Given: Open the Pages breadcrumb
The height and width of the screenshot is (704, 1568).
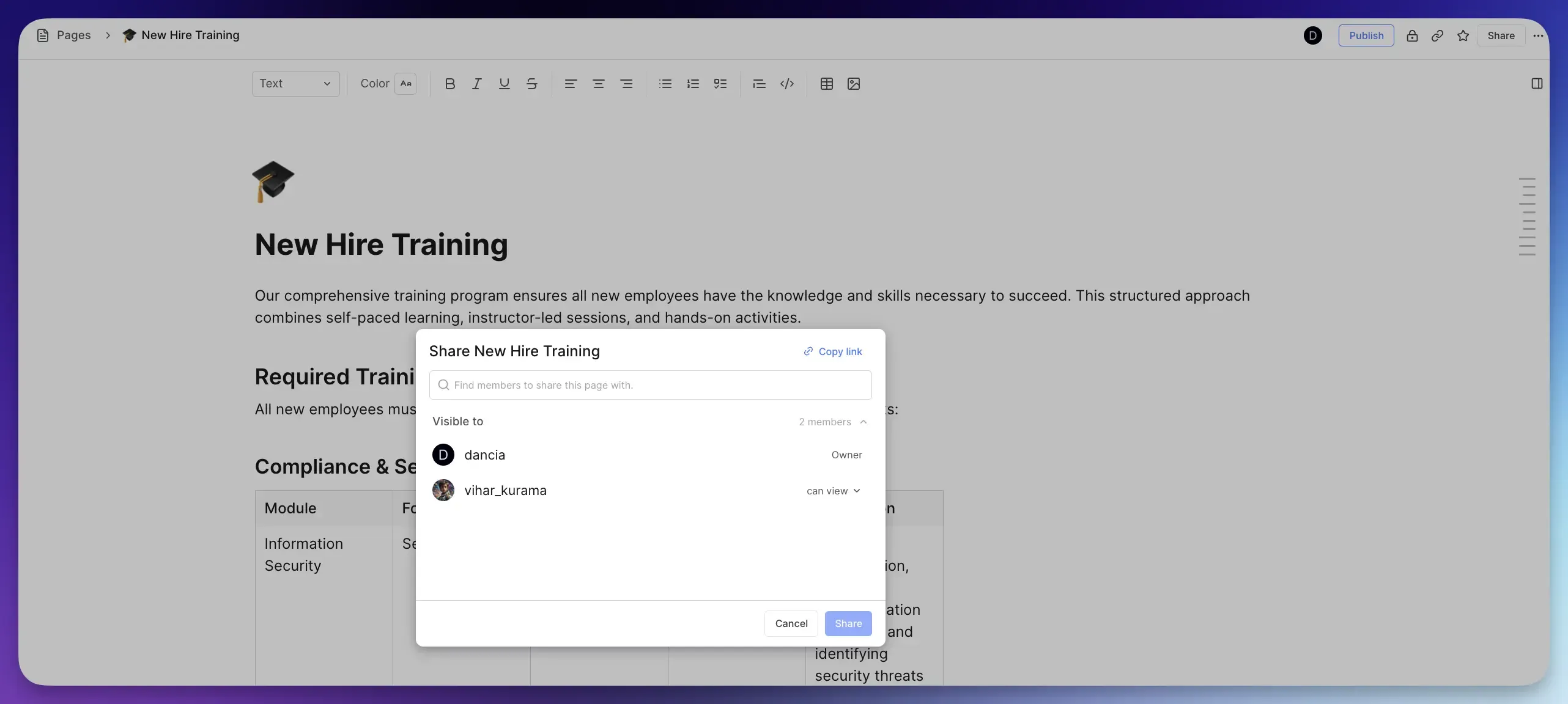Looking at the screenshot, I should [x=73, y=35].
